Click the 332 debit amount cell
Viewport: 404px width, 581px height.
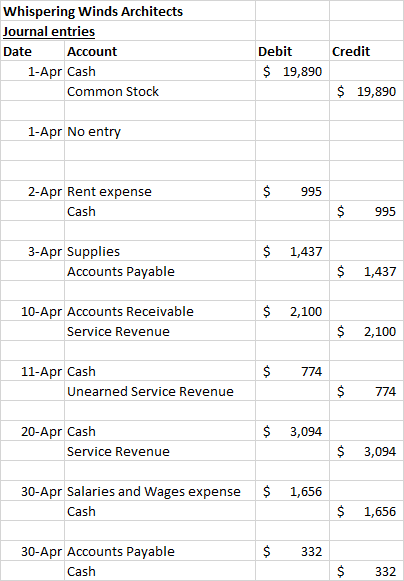(x=292, y=551)
